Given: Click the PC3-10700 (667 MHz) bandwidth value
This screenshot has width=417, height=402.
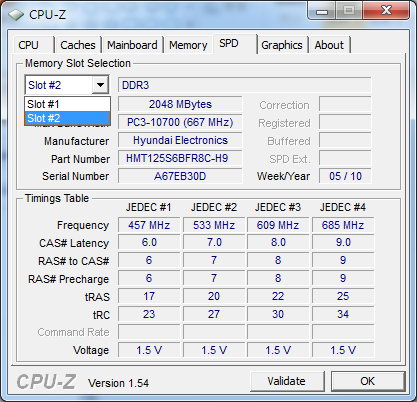Looking at the screenshot, I should pyautogui.click(x=180, y=122).
